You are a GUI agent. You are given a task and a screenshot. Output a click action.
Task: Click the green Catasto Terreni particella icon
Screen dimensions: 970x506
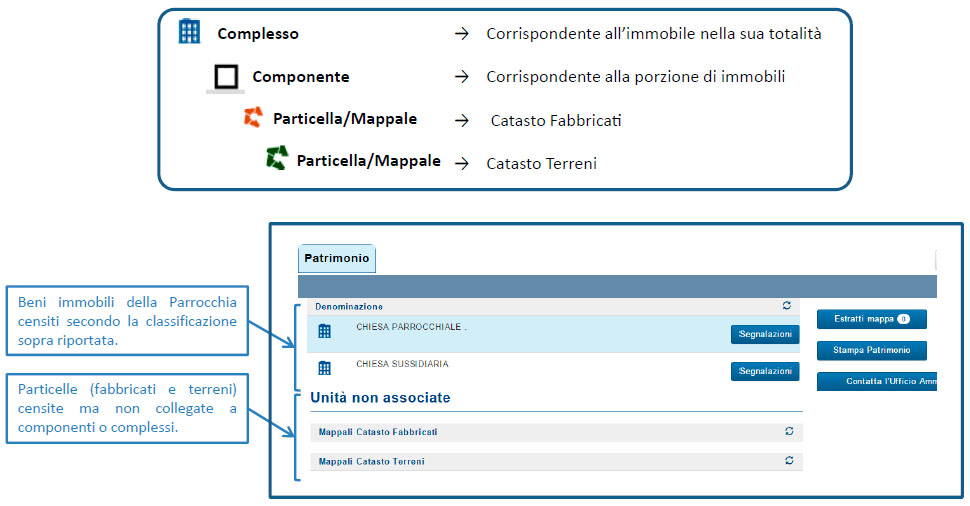tap(277, 158)
